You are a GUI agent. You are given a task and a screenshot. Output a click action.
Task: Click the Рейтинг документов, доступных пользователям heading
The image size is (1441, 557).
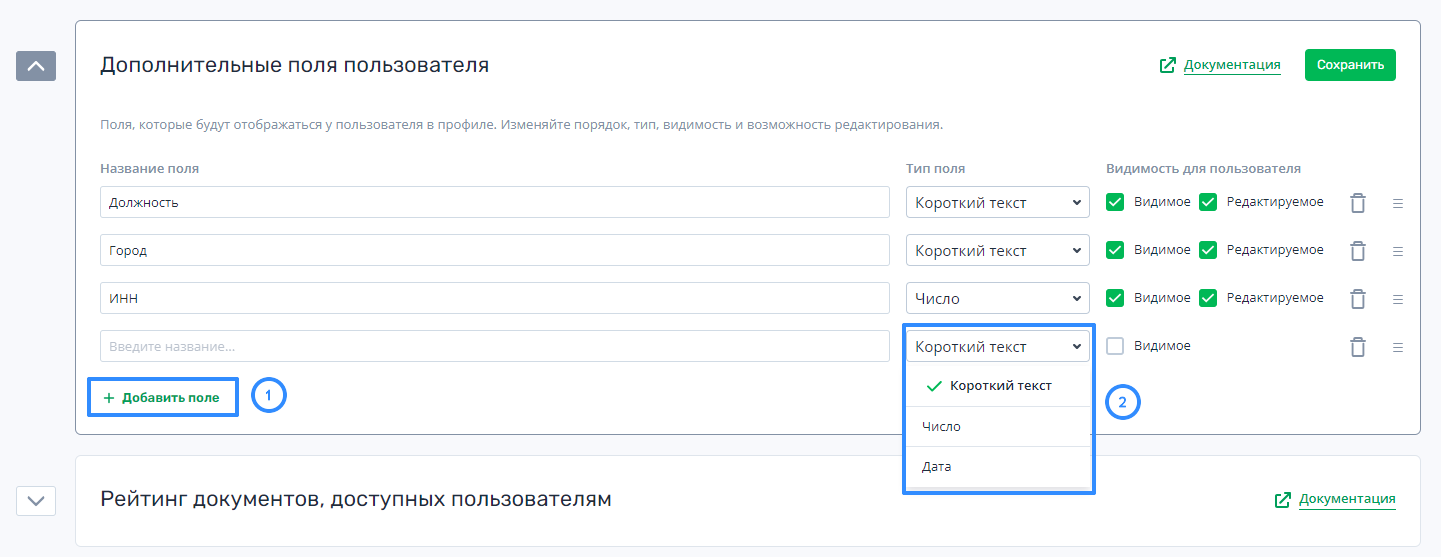click(x=356, y=498)
